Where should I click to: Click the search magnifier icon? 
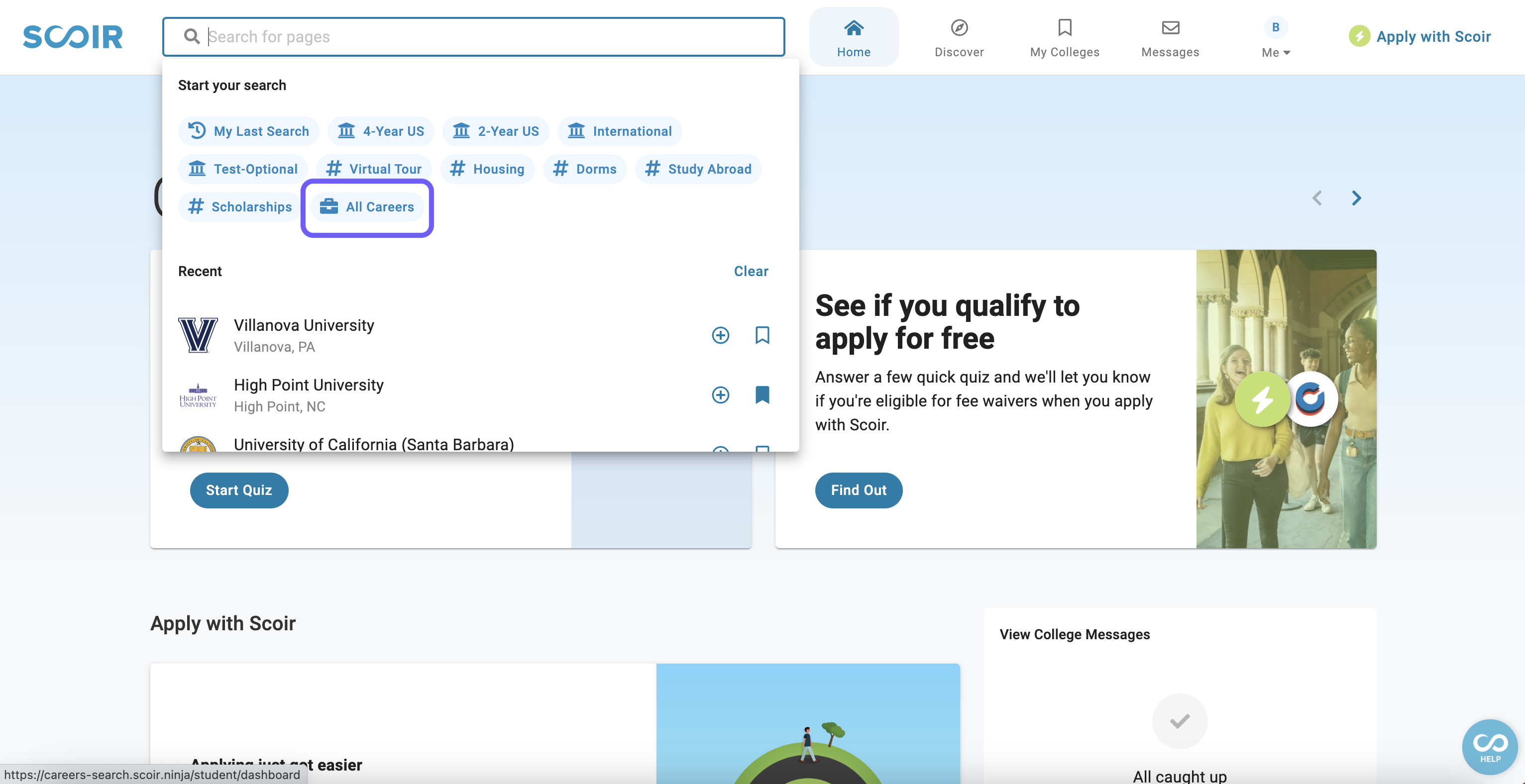click(191, 37)
